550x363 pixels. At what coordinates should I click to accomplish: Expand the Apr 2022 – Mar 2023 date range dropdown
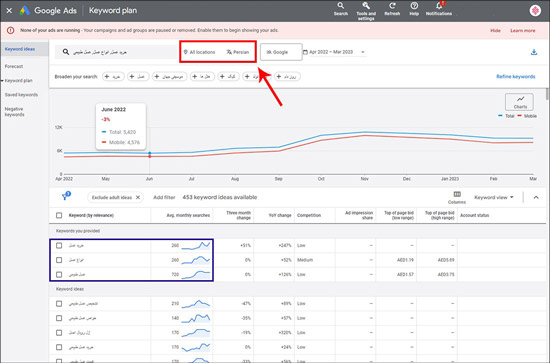pos(334,52)
